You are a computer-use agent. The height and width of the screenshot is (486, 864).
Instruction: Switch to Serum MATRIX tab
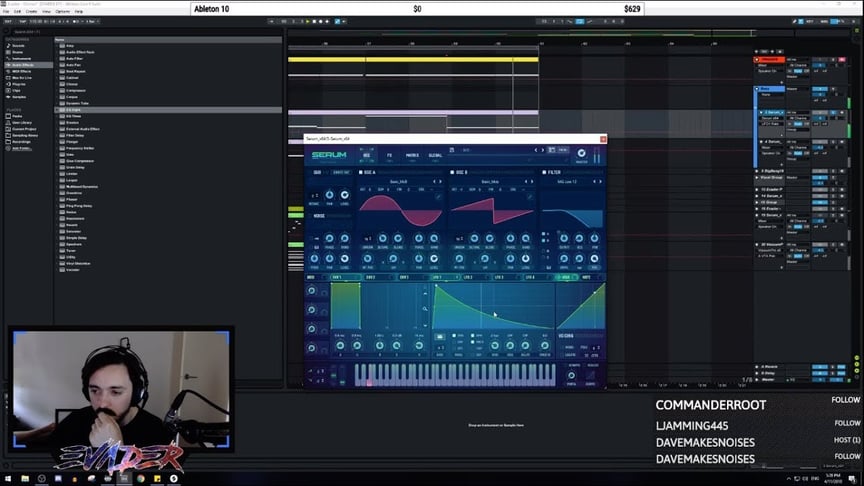[x=412, y=156]
